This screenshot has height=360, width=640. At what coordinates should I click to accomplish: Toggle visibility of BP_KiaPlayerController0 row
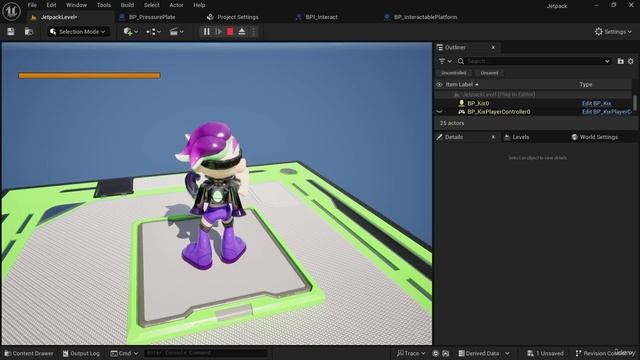[x=439, y=112]
